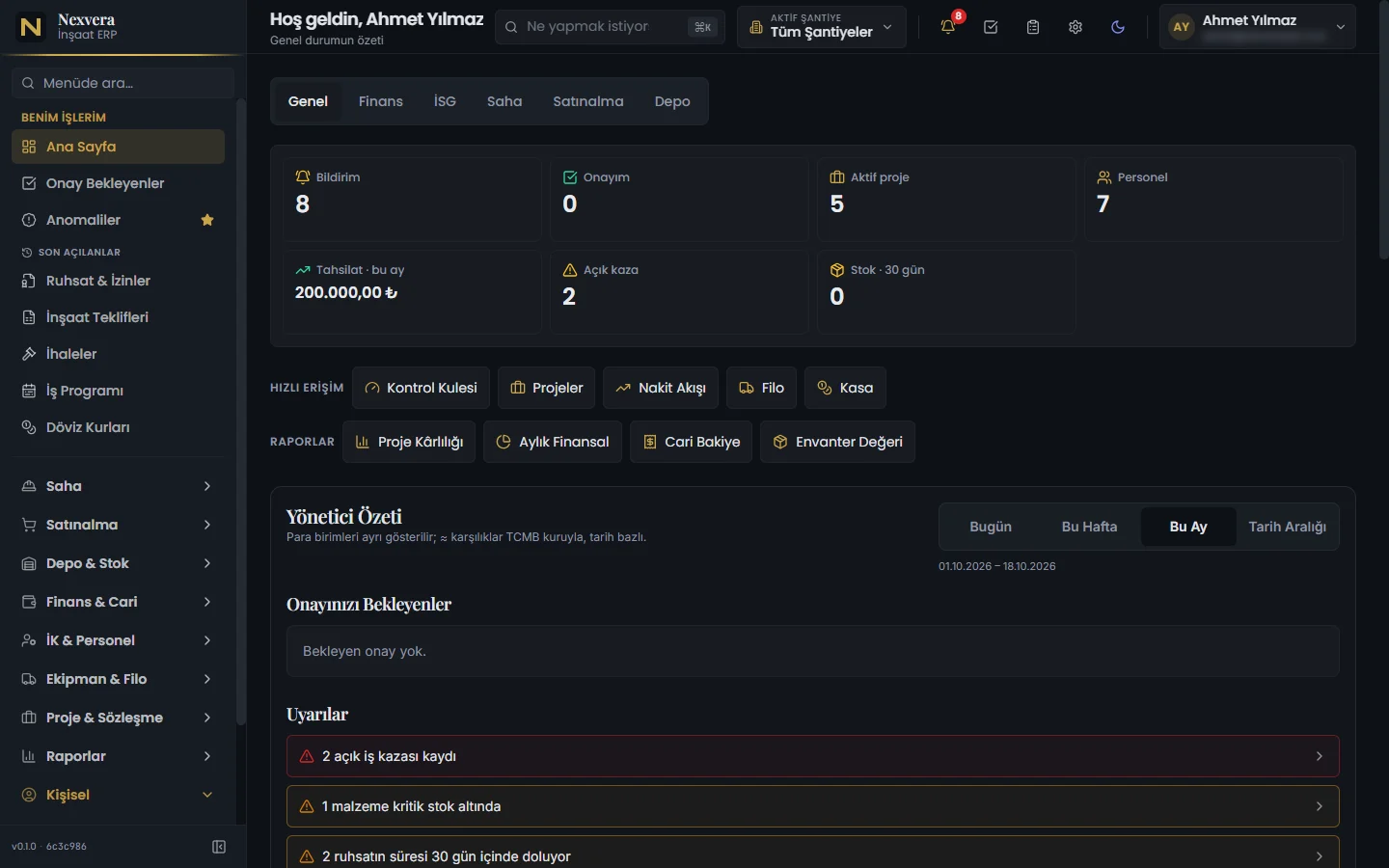Collapse the Kişisel section
1389x868 pixels.
[x=118, y=795]
